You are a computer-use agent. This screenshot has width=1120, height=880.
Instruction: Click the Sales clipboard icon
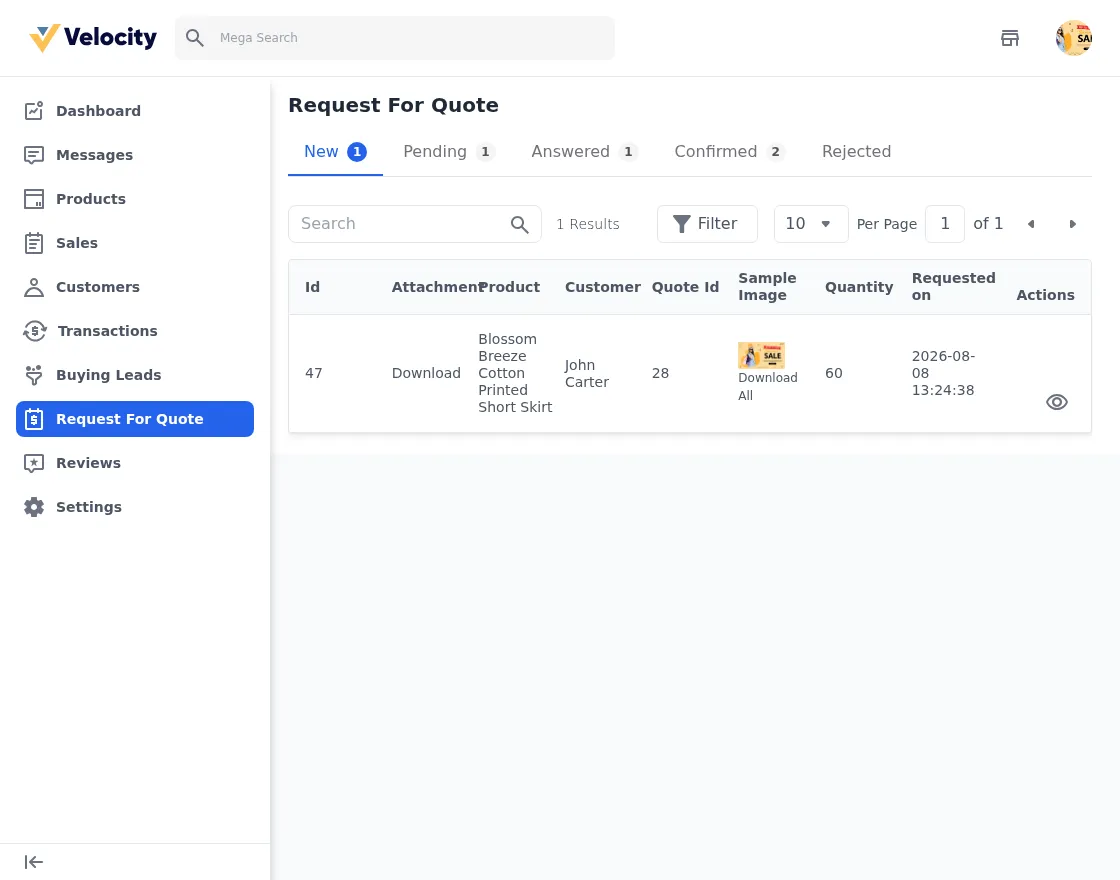(34, 243)
